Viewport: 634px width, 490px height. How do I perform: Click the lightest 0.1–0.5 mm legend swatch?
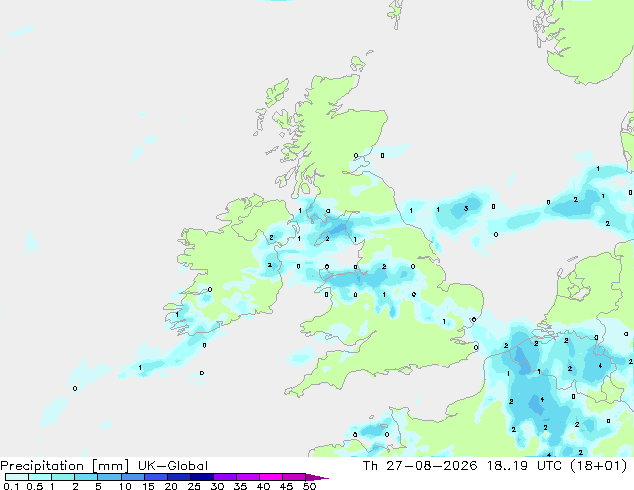tap(17, 477)
